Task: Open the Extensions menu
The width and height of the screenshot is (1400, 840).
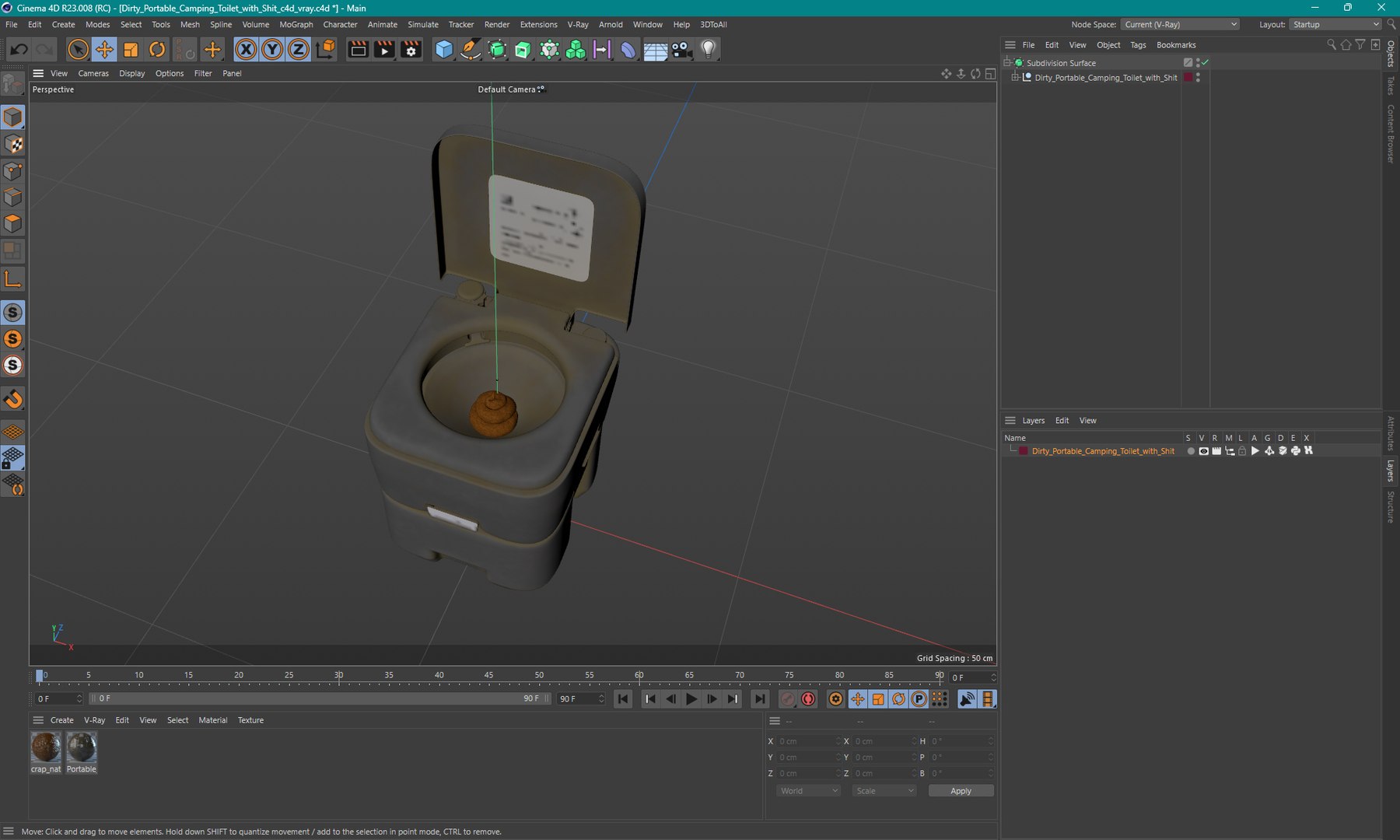Action: [538, 25]
